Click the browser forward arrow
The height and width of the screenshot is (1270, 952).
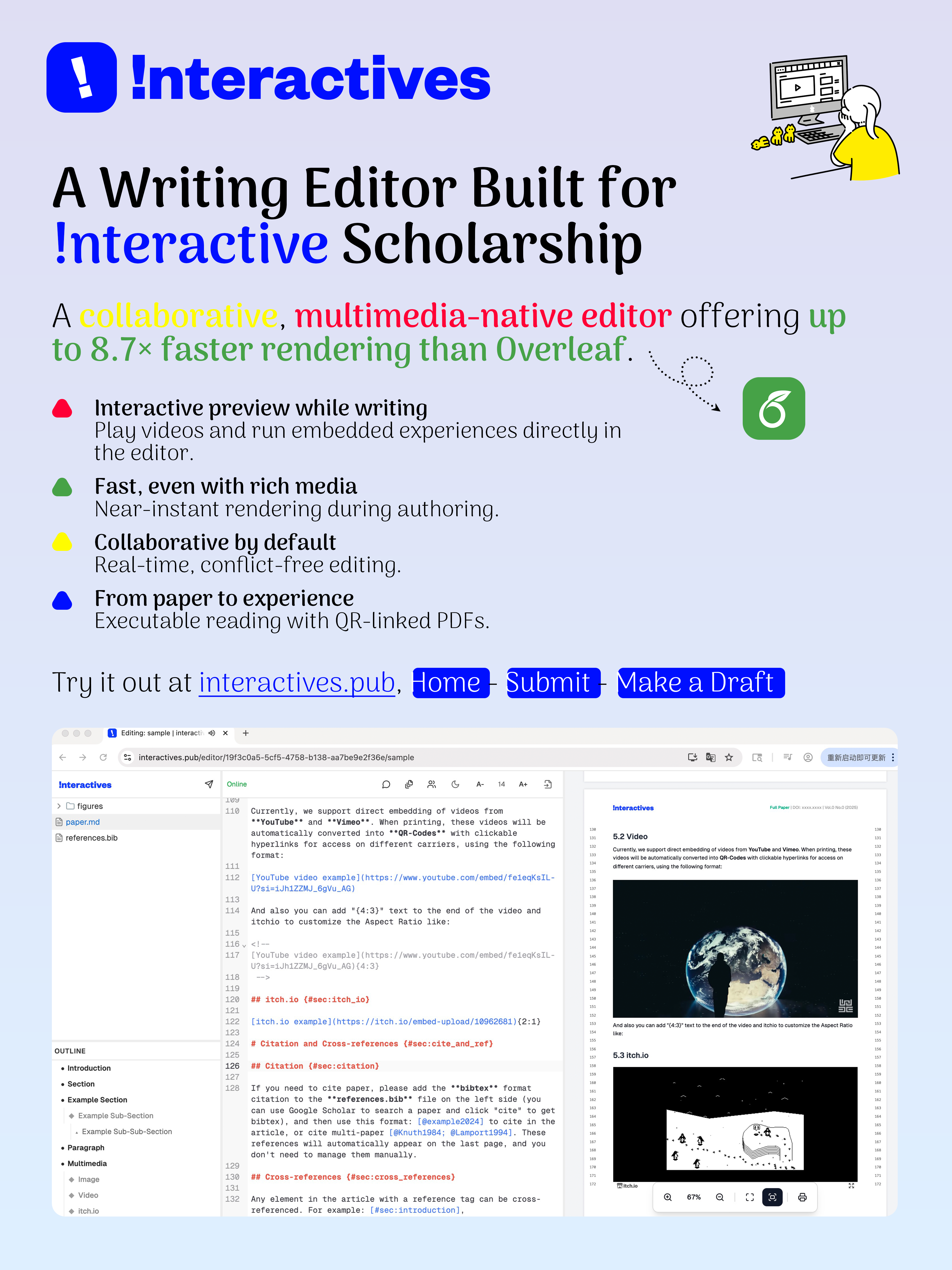coord(83,757)
